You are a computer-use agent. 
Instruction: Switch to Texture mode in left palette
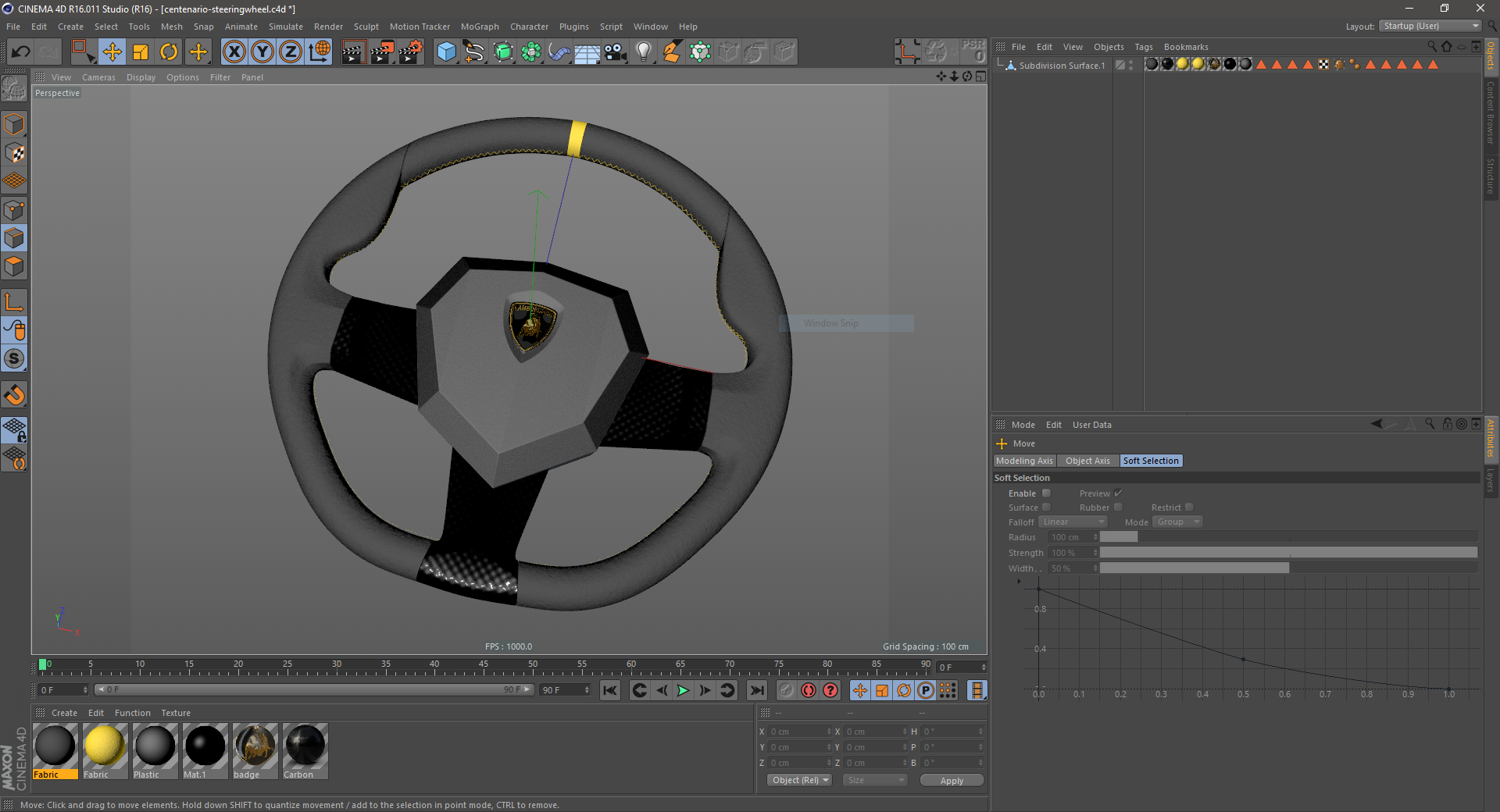(x=14, y=154)
